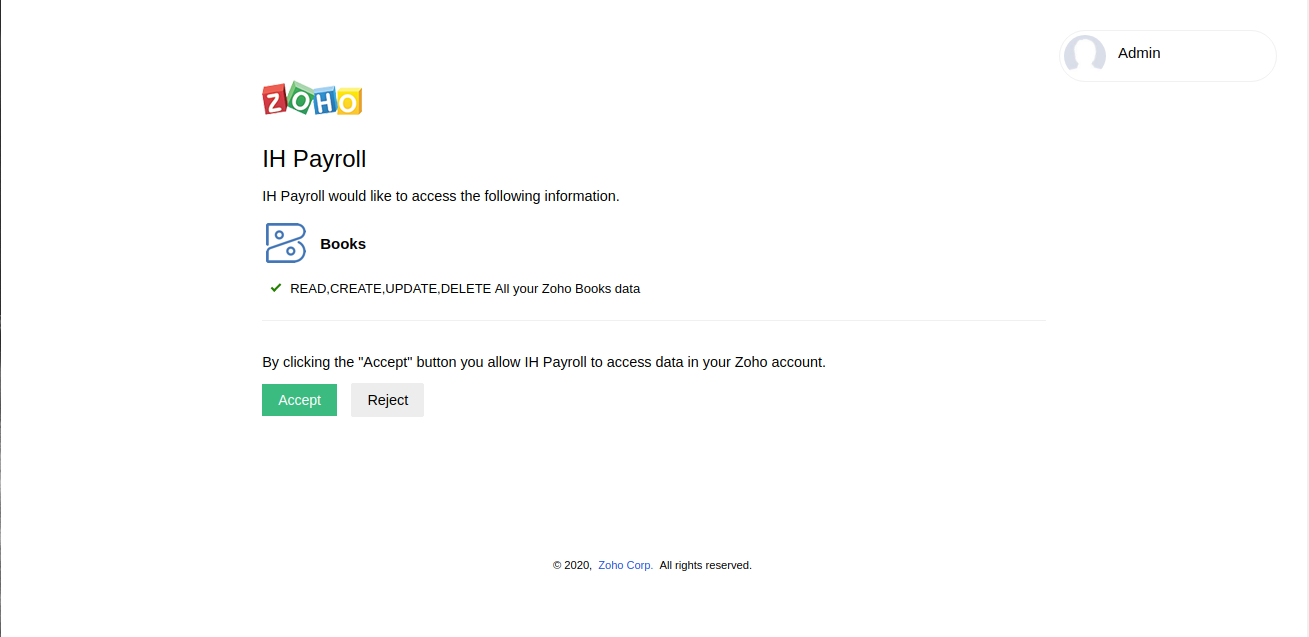Click the green checkmark beside permissions
This screenshot has width=1309, height=637.
pos(276,288)
